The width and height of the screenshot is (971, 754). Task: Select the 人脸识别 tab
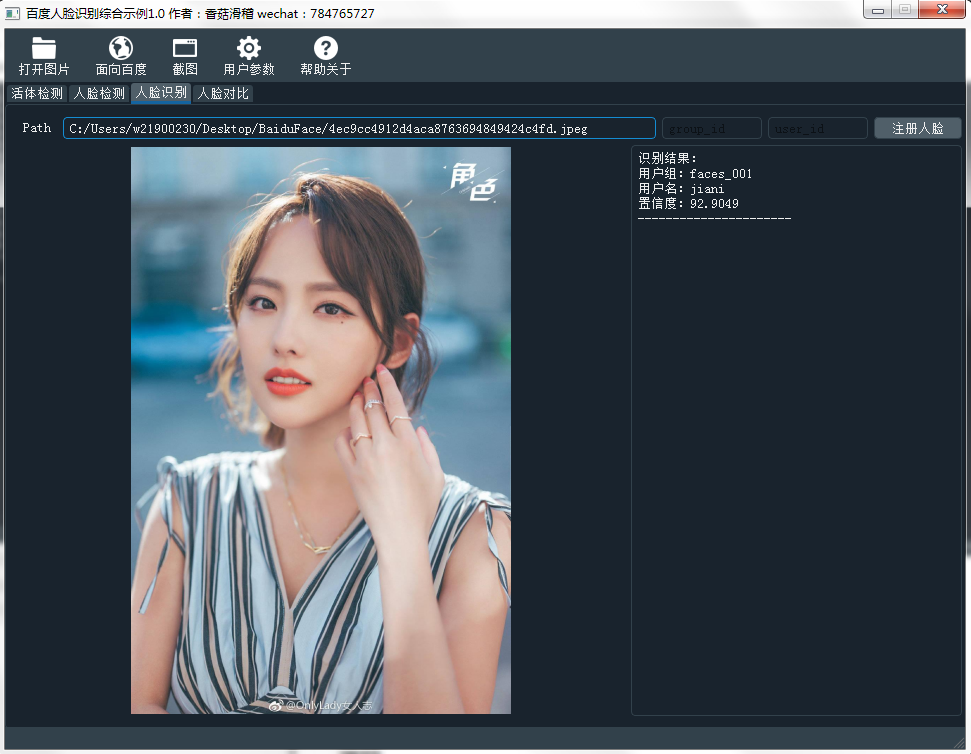[x=161, y=93]
